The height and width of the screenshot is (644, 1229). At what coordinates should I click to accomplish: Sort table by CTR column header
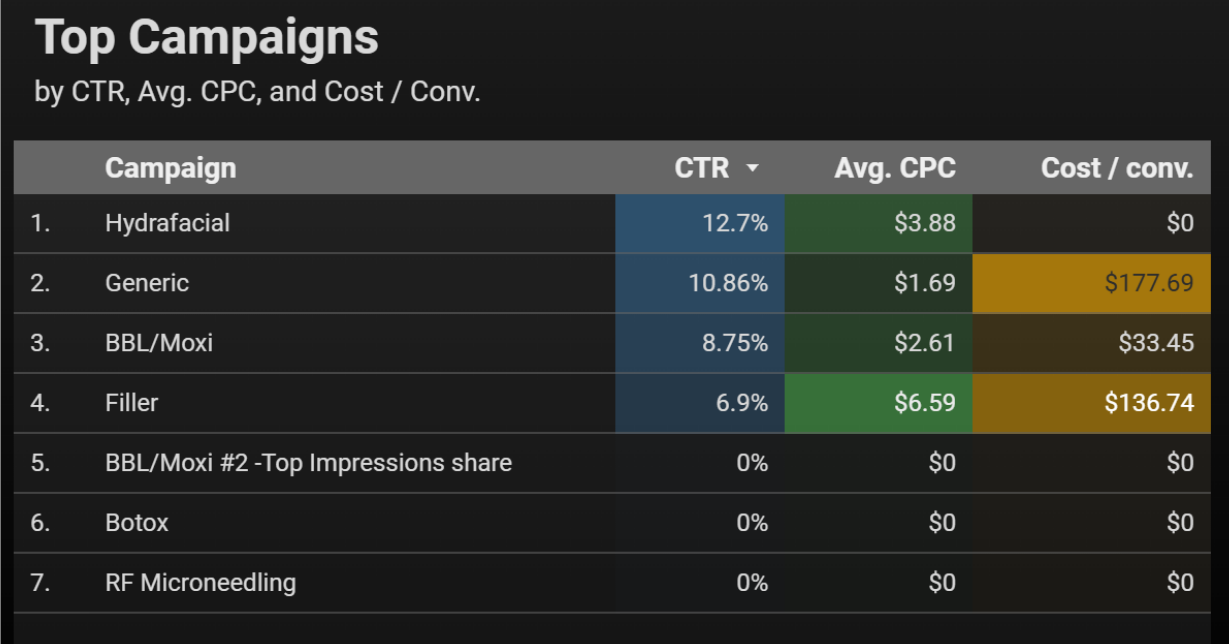tap(702, 168)
